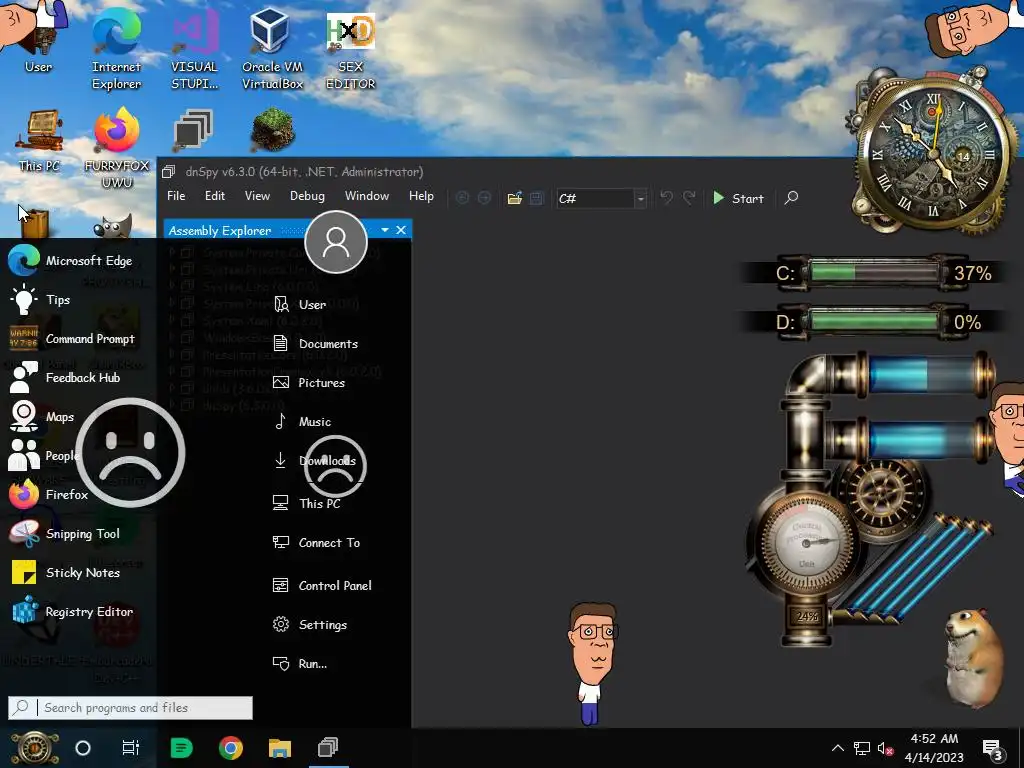Open Control Panel from the start menu
This screenshot has height=768, width=1024.
pos(322,586)
